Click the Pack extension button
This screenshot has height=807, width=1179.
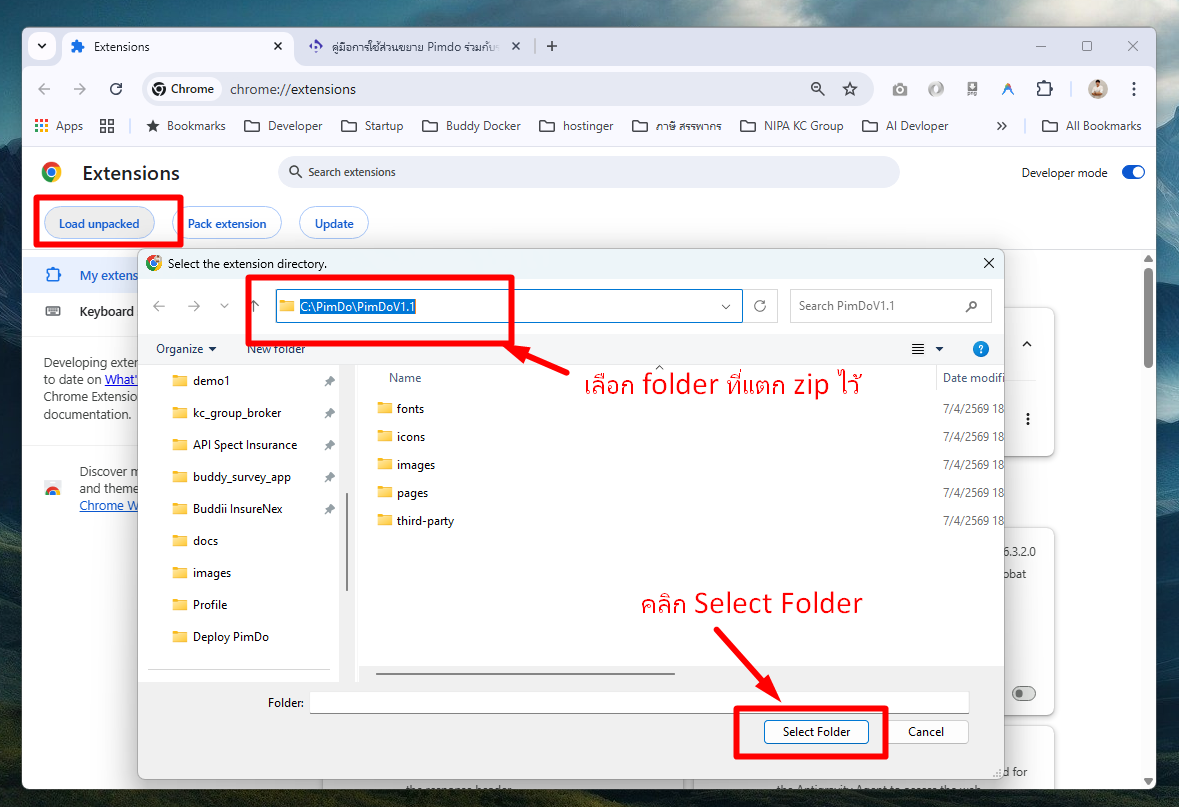(x=227, y=224)
